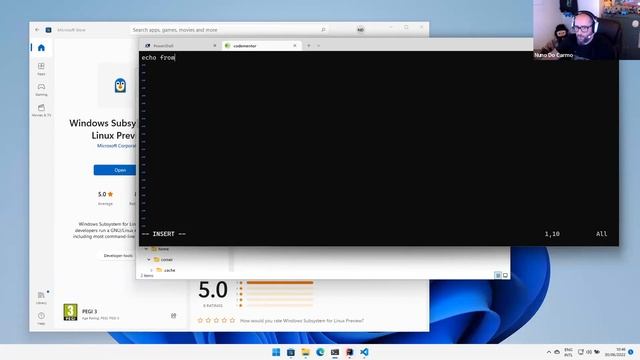
Task: Click Open button for Windows Subsystem for Linux
Action: (x=115, y=170)
